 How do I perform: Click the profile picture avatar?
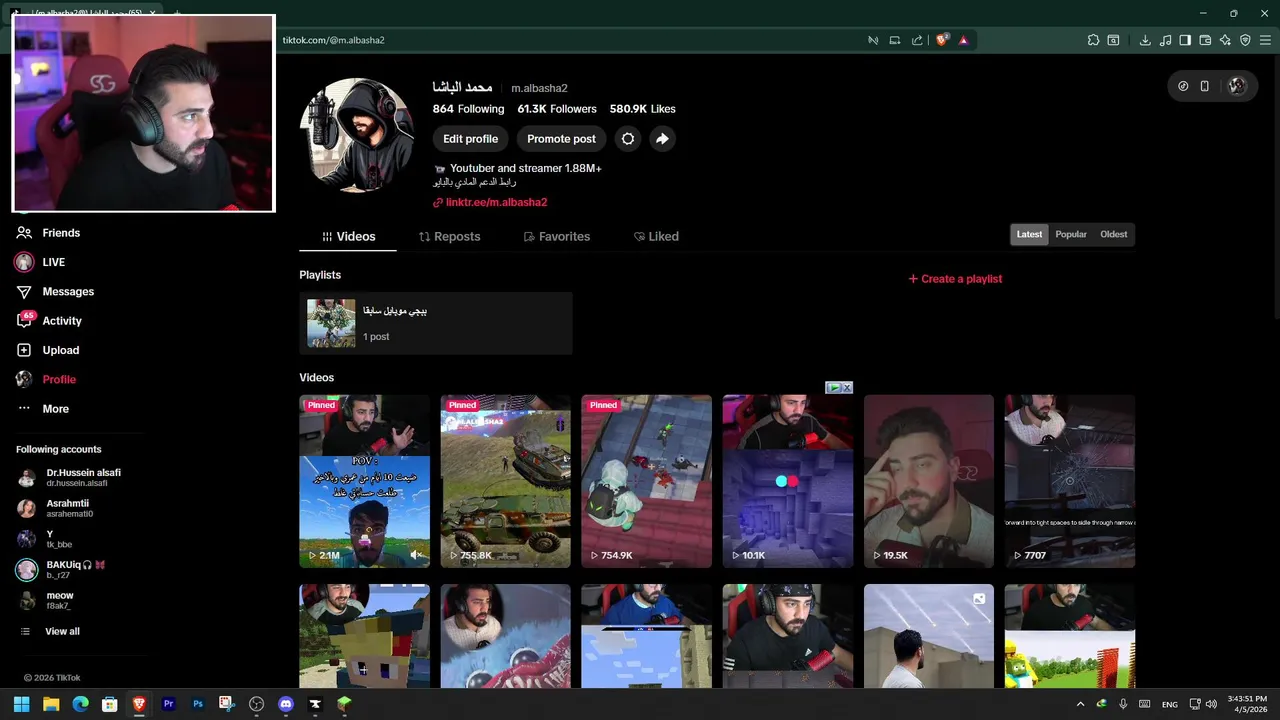click(357, 135)
